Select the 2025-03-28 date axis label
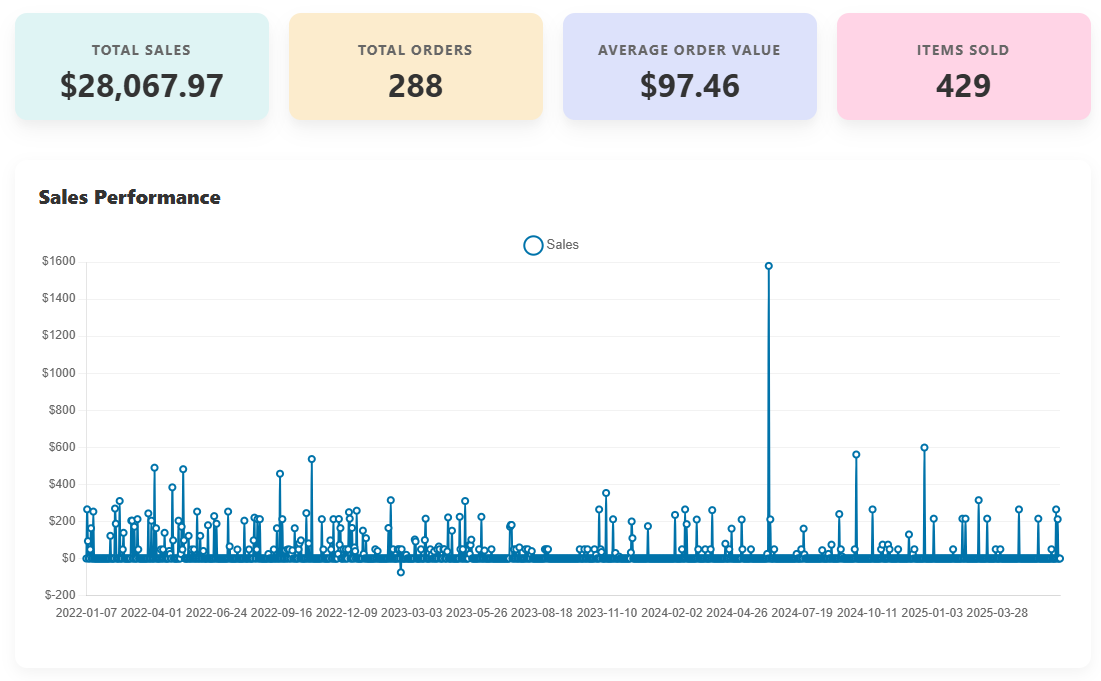This screenshot has width=1101, height=681. (x=997, y=612)
